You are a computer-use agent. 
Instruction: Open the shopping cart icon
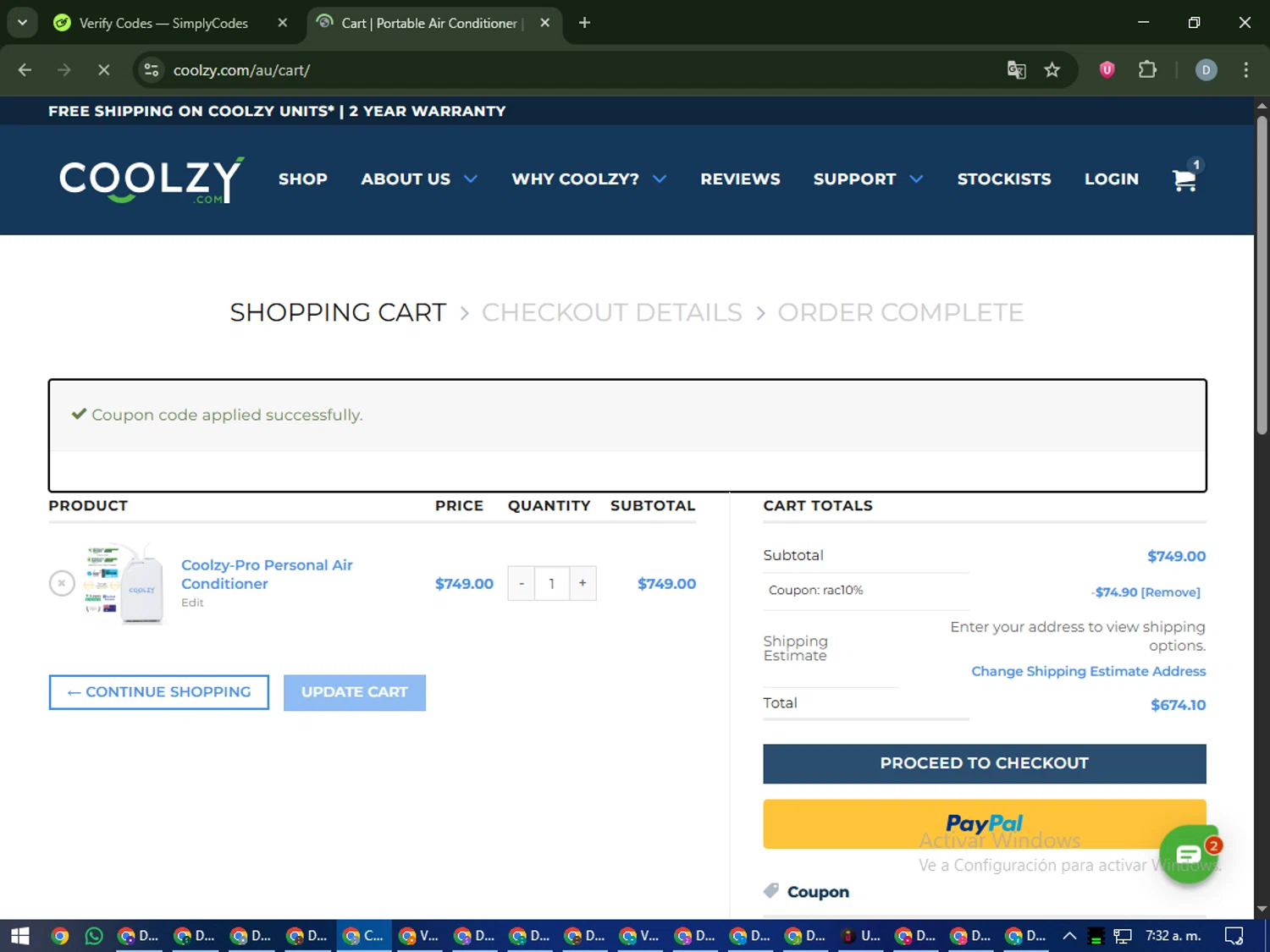point(1184,179)
